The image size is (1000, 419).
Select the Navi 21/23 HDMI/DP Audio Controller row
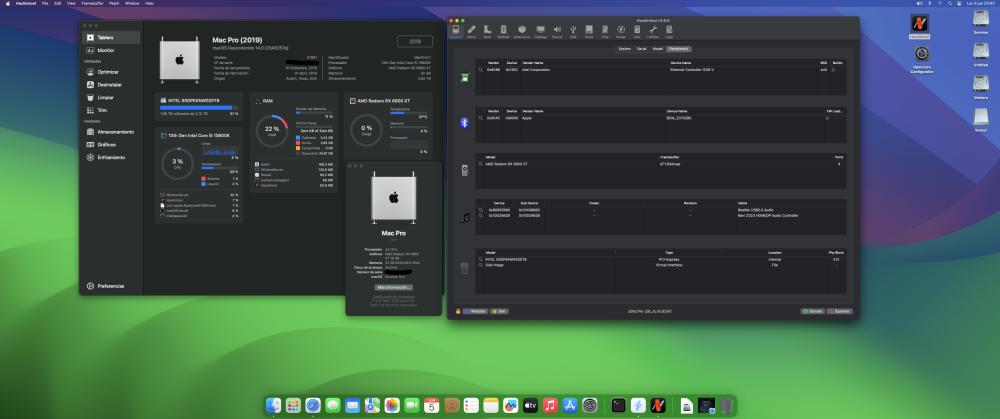pyautogui.click(x=662, y=216)
